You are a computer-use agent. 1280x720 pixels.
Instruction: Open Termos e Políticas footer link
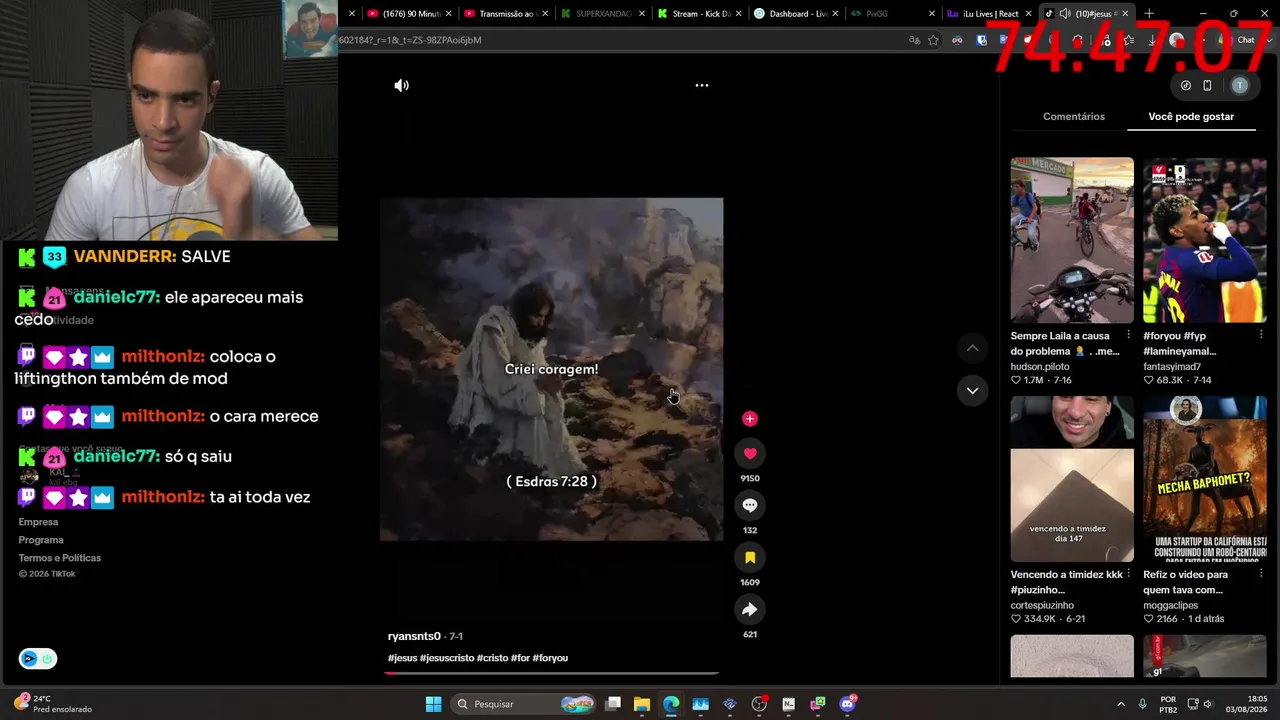tap(59, 558)
